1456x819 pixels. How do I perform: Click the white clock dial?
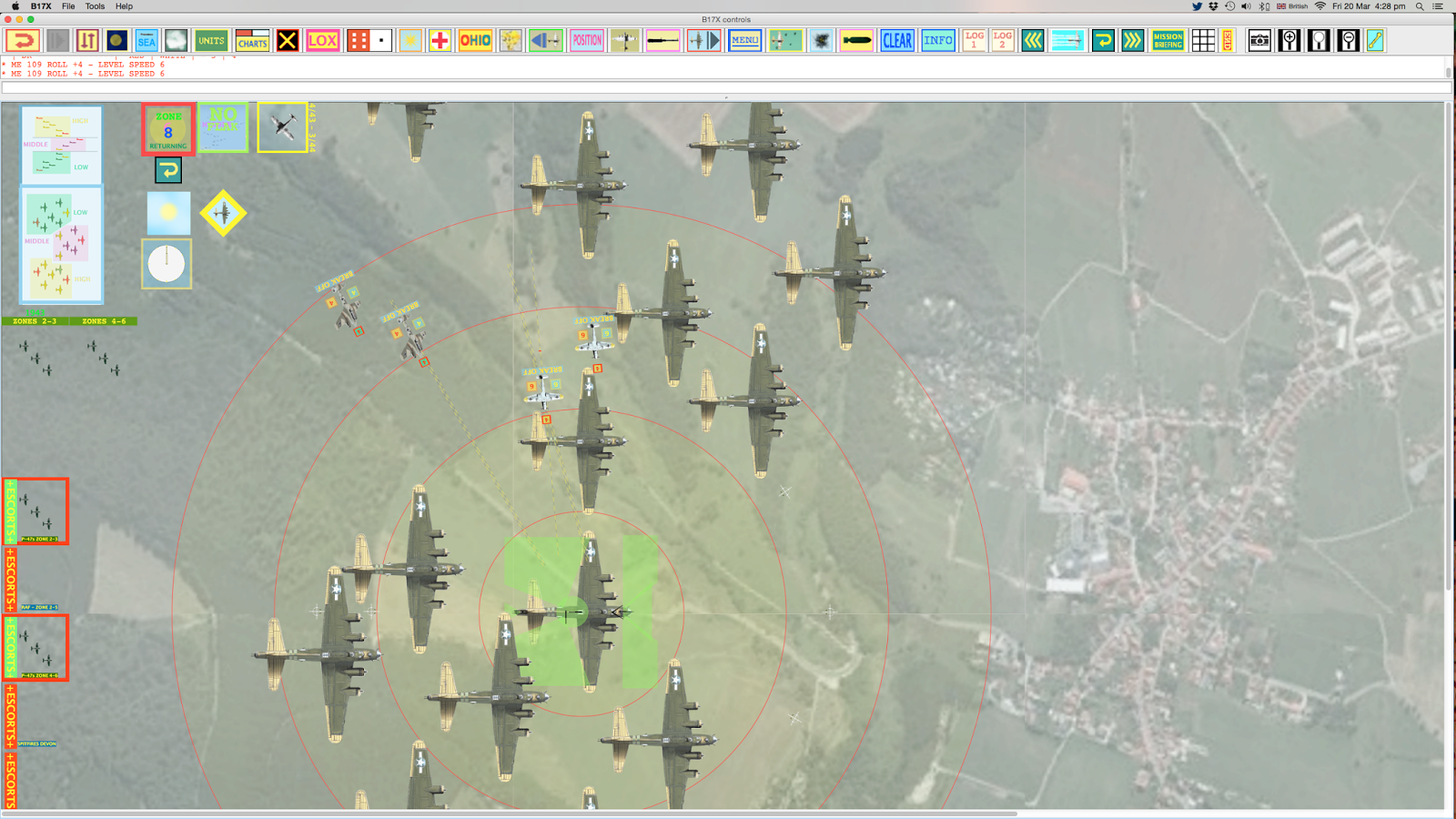pyautogui.click(x=167, y=264)
